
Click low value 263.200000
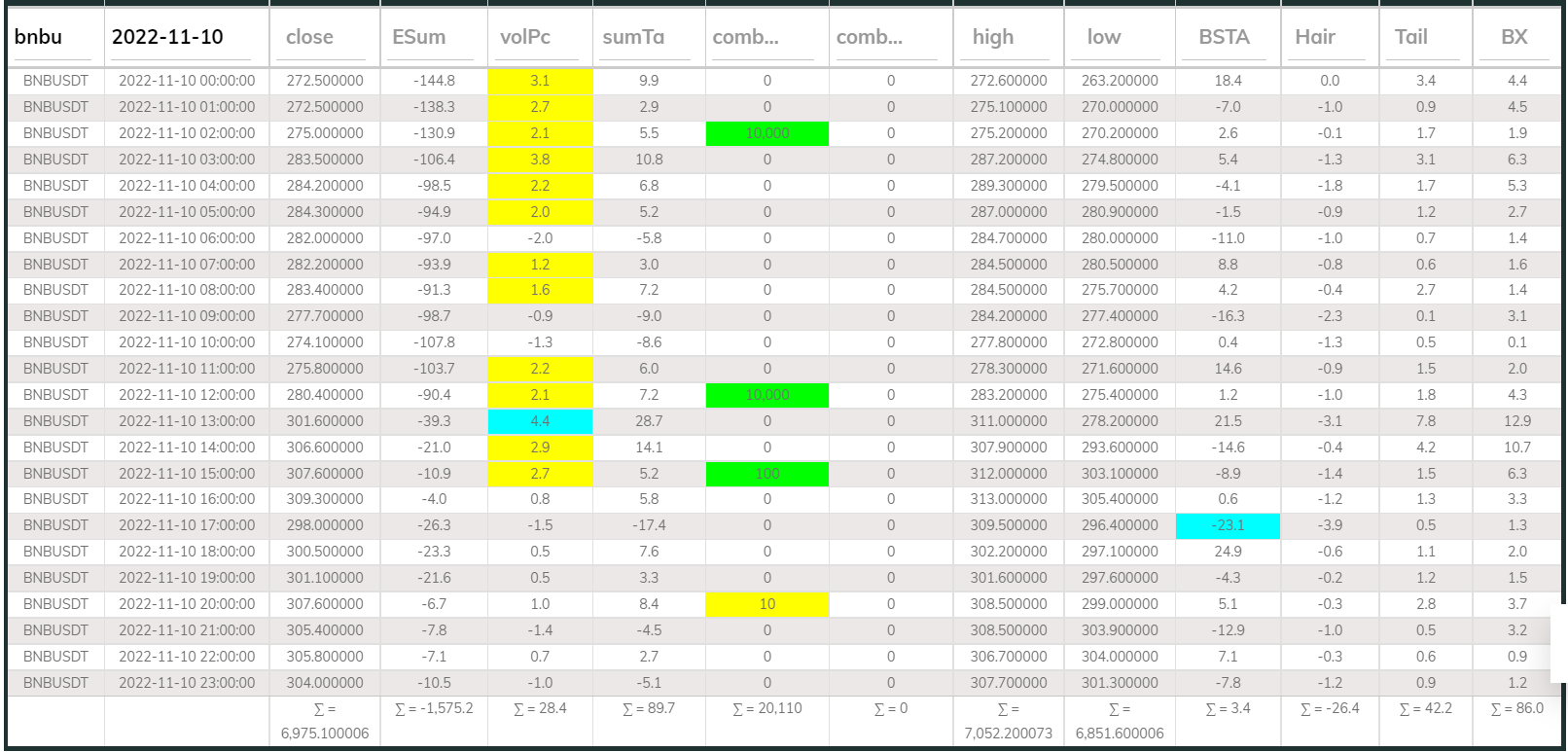click(x=1120, y=81)
